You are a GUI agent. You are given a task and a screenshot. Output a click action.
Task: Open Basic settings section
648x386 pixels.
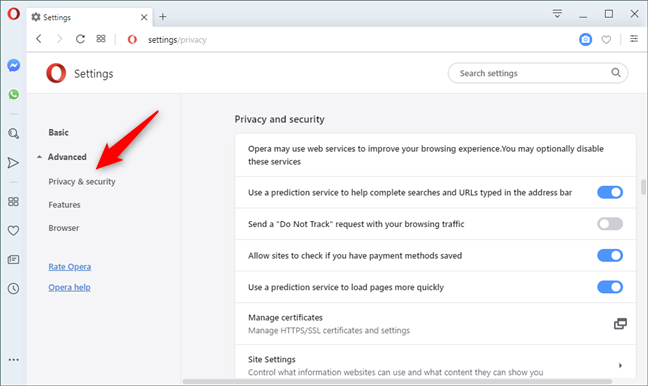(58, 132)
